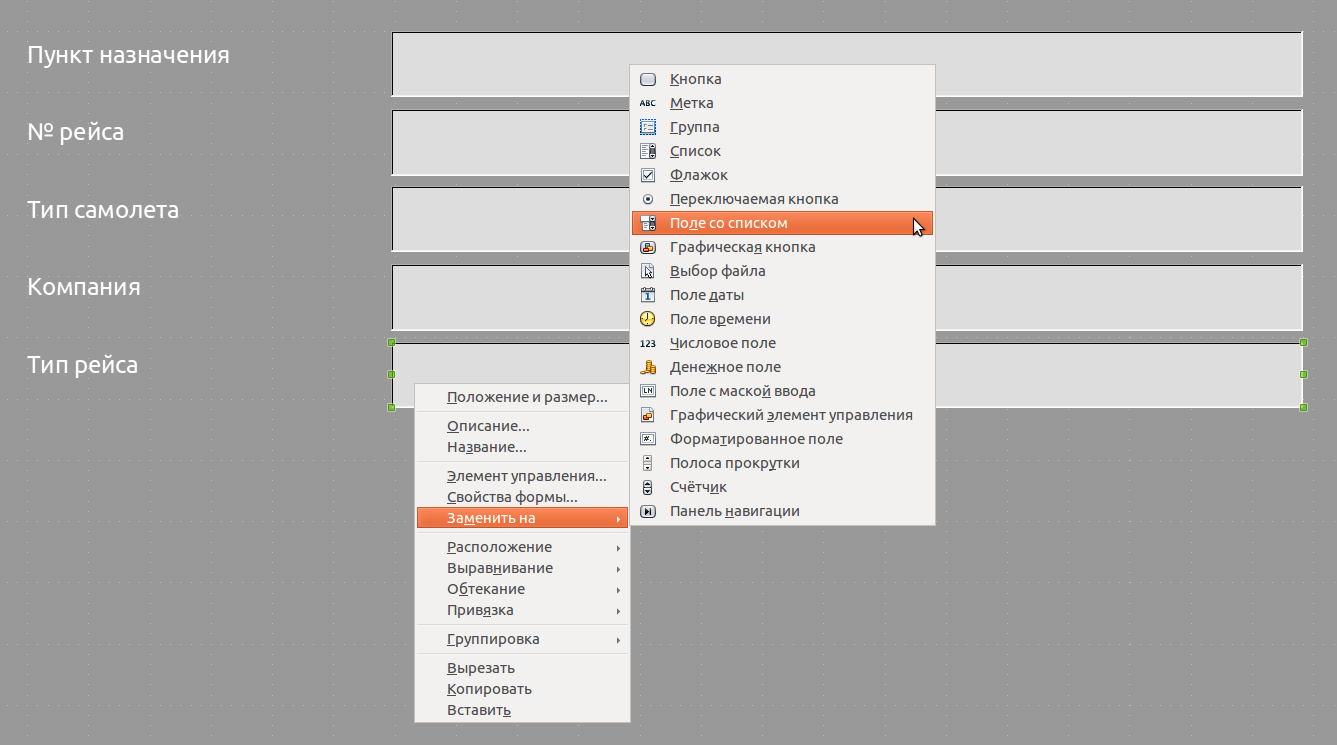Expand the Выравнивание submenu
The image size is (1337, 745).
coord(522,568)
